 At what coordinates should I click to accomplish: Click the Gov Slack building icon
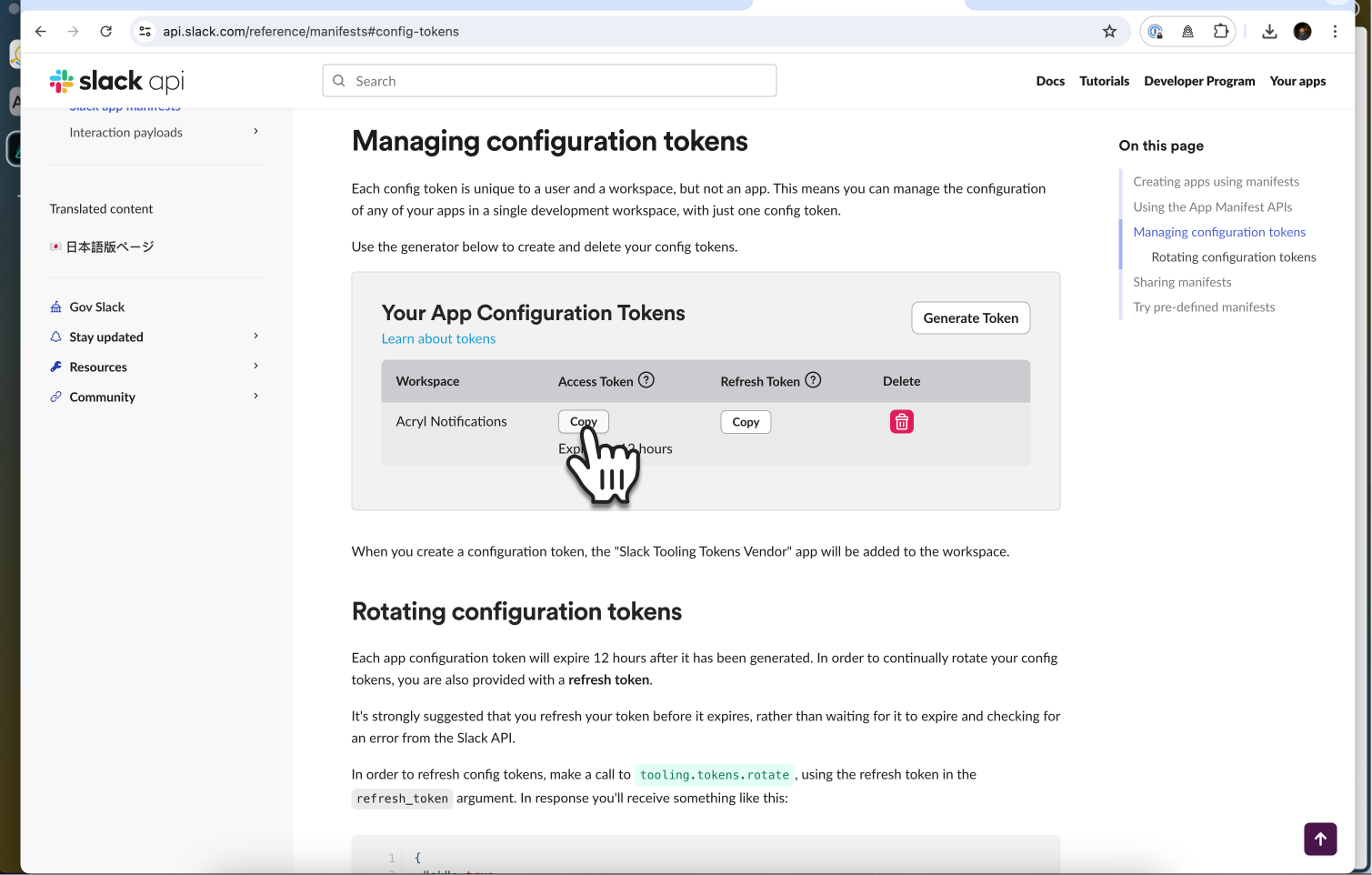(x=55, y=307)
